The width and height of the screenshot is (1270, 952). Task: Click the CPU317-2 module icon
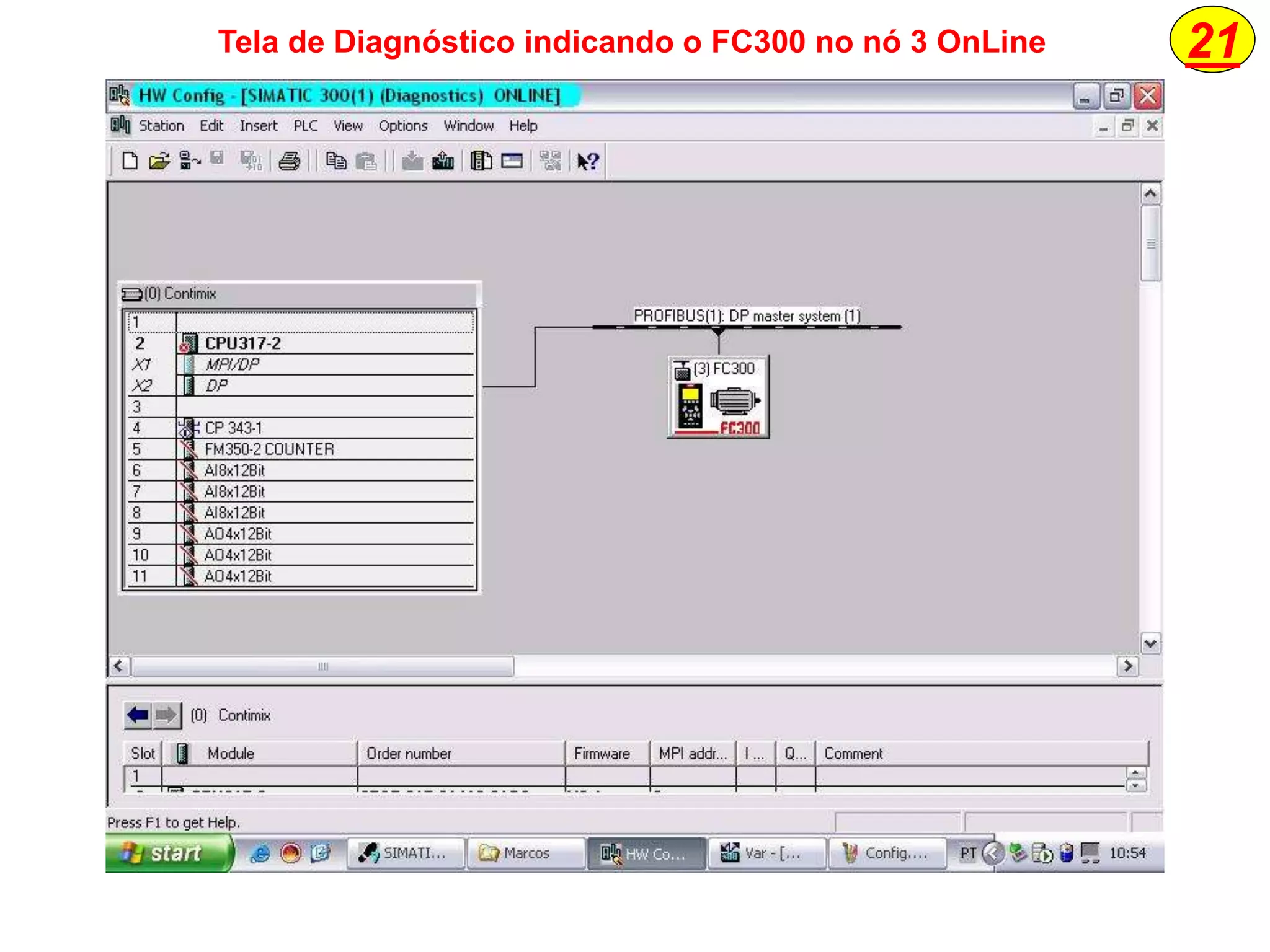pyautogui.click(x=188, y=343)
